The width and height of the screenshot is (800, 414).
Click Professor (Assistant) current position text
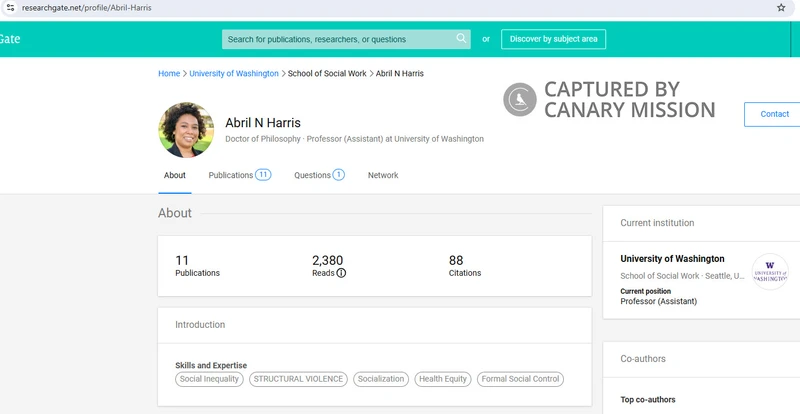659,301
